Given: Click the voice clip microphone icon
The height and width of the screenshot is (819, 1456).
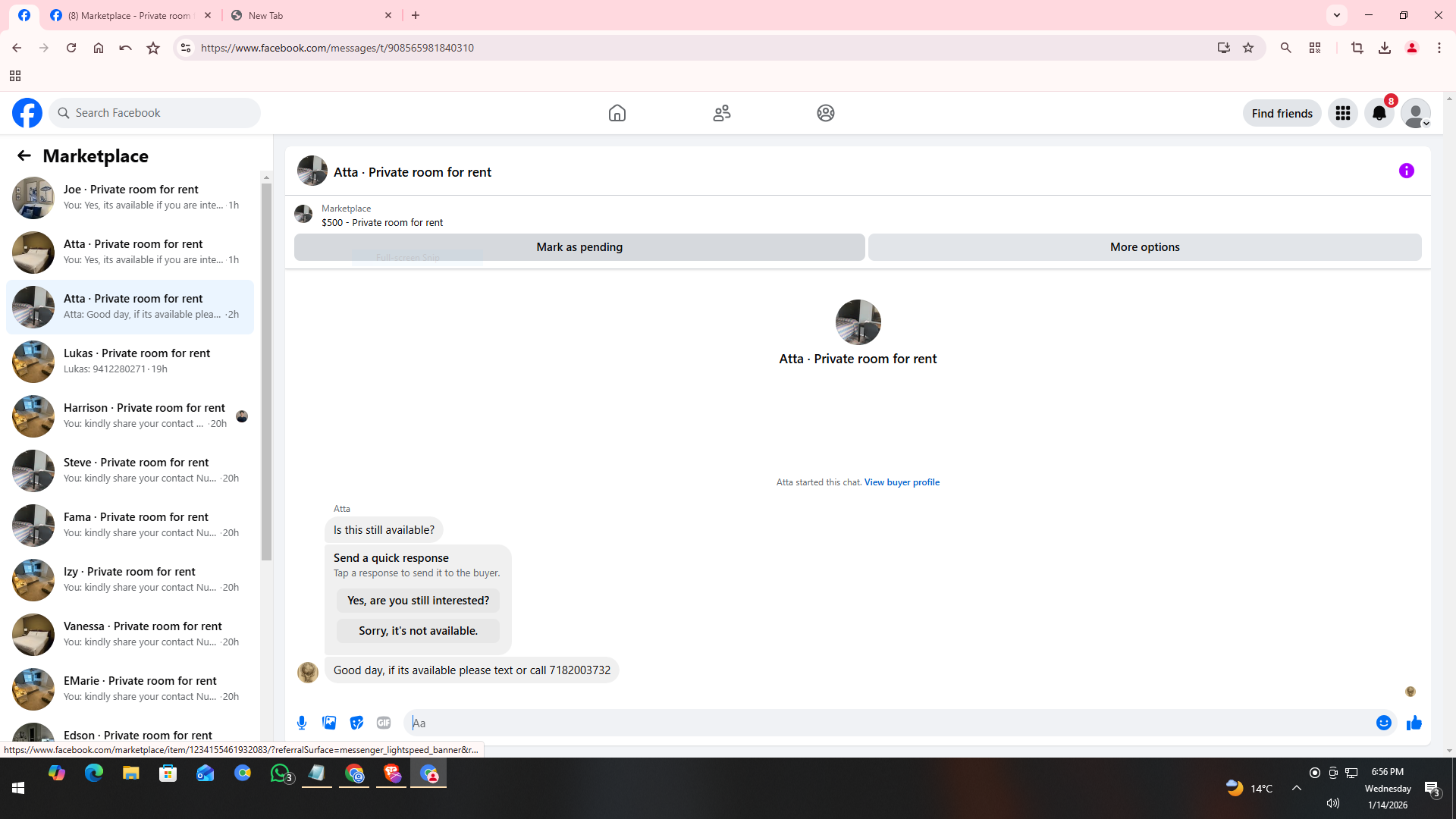Looking at the screenshot, I should click(x=302, y=723).
